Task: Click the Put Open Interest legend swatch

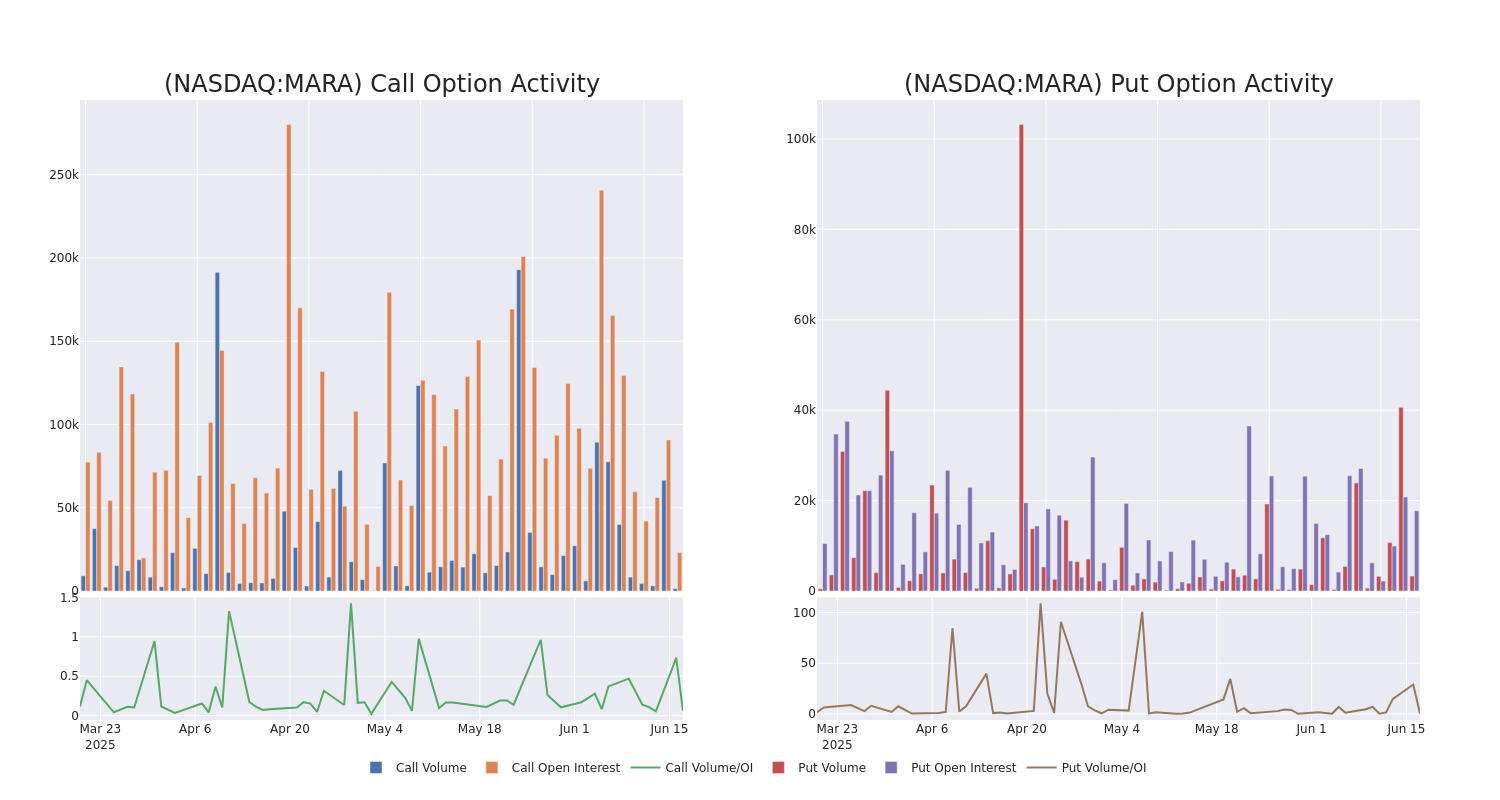Action: 891,768
